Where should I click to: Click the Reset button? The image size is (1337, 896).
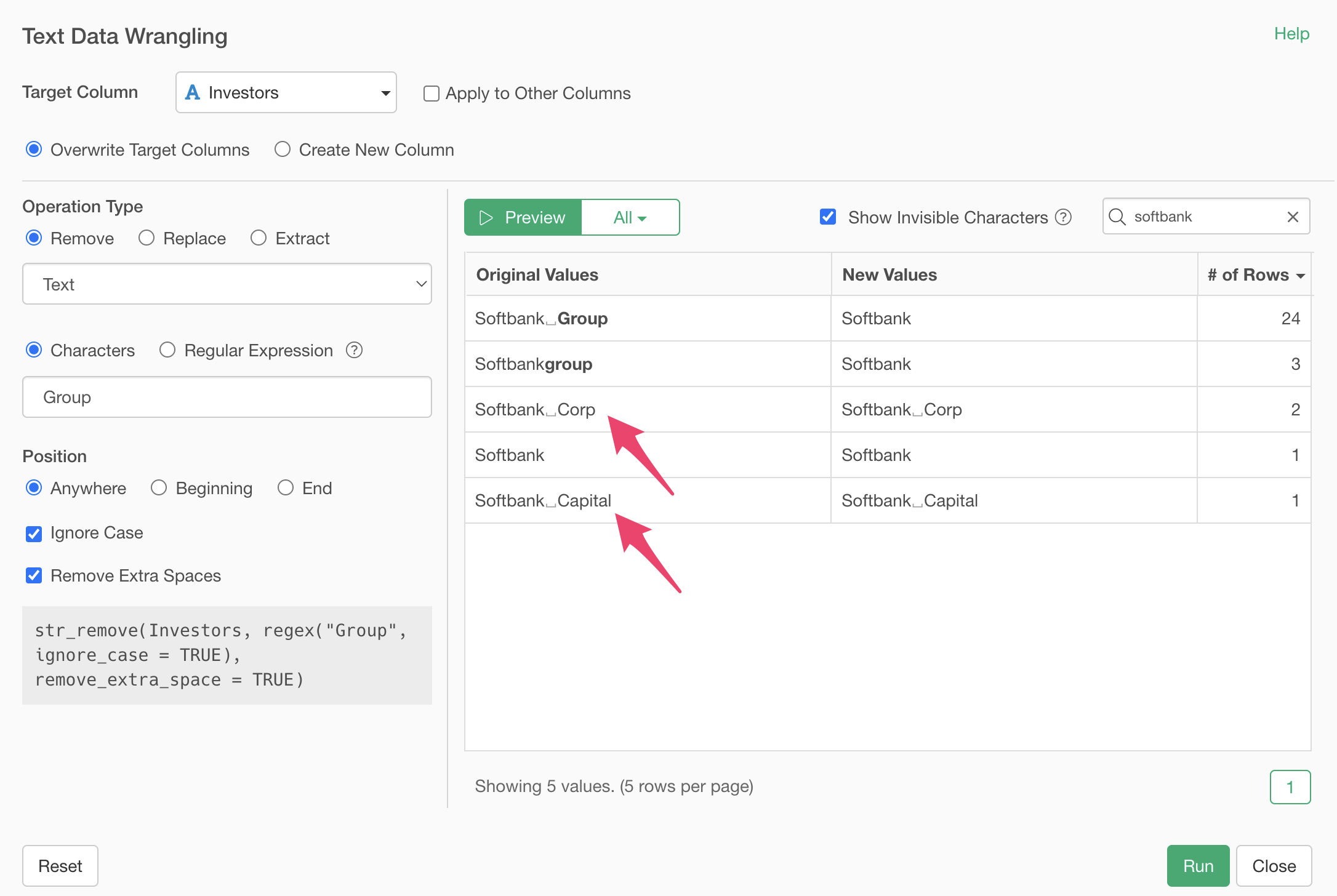(60, 866)
